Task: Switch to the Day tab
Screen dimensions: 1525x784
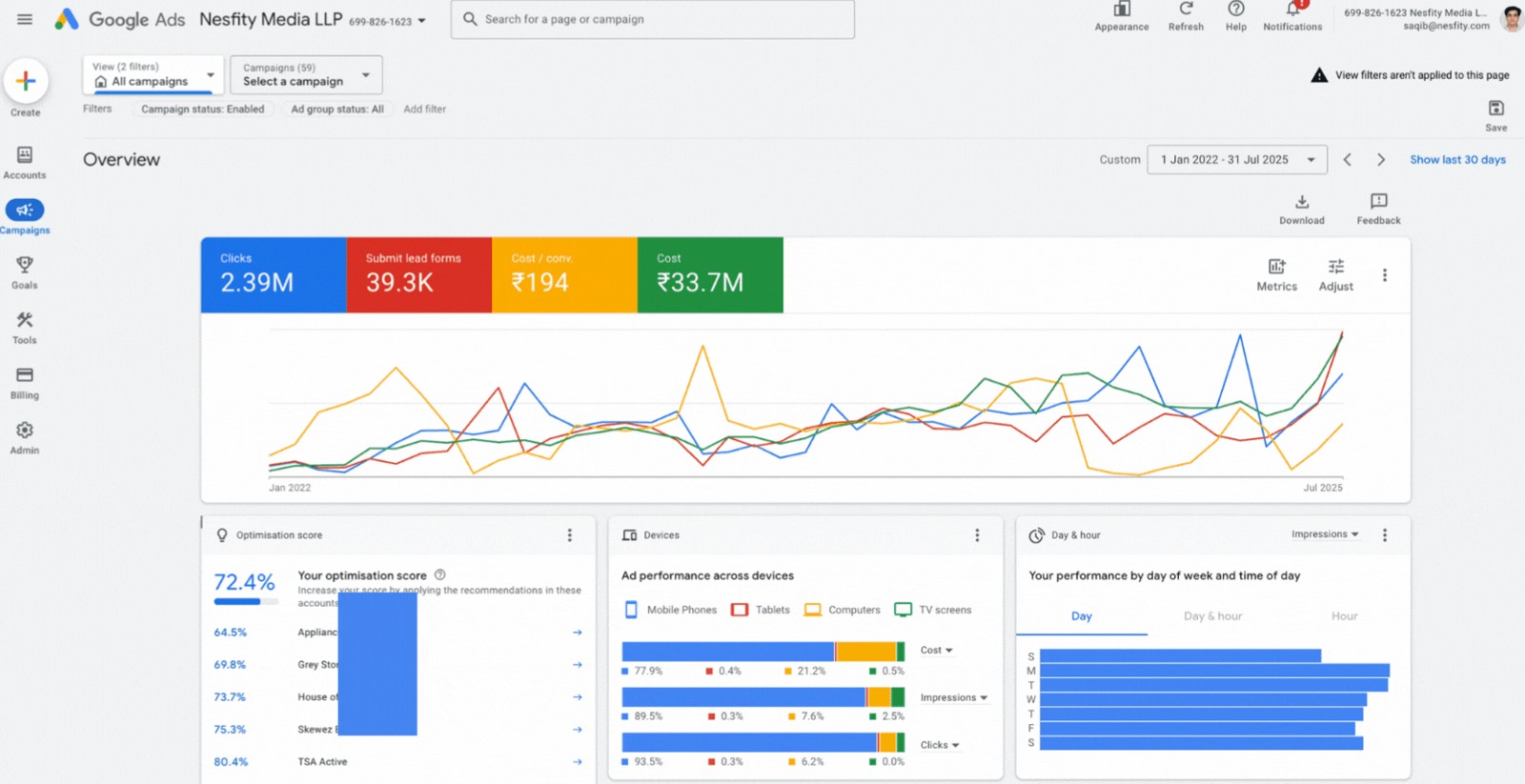Action: (x=1082, y=616)
